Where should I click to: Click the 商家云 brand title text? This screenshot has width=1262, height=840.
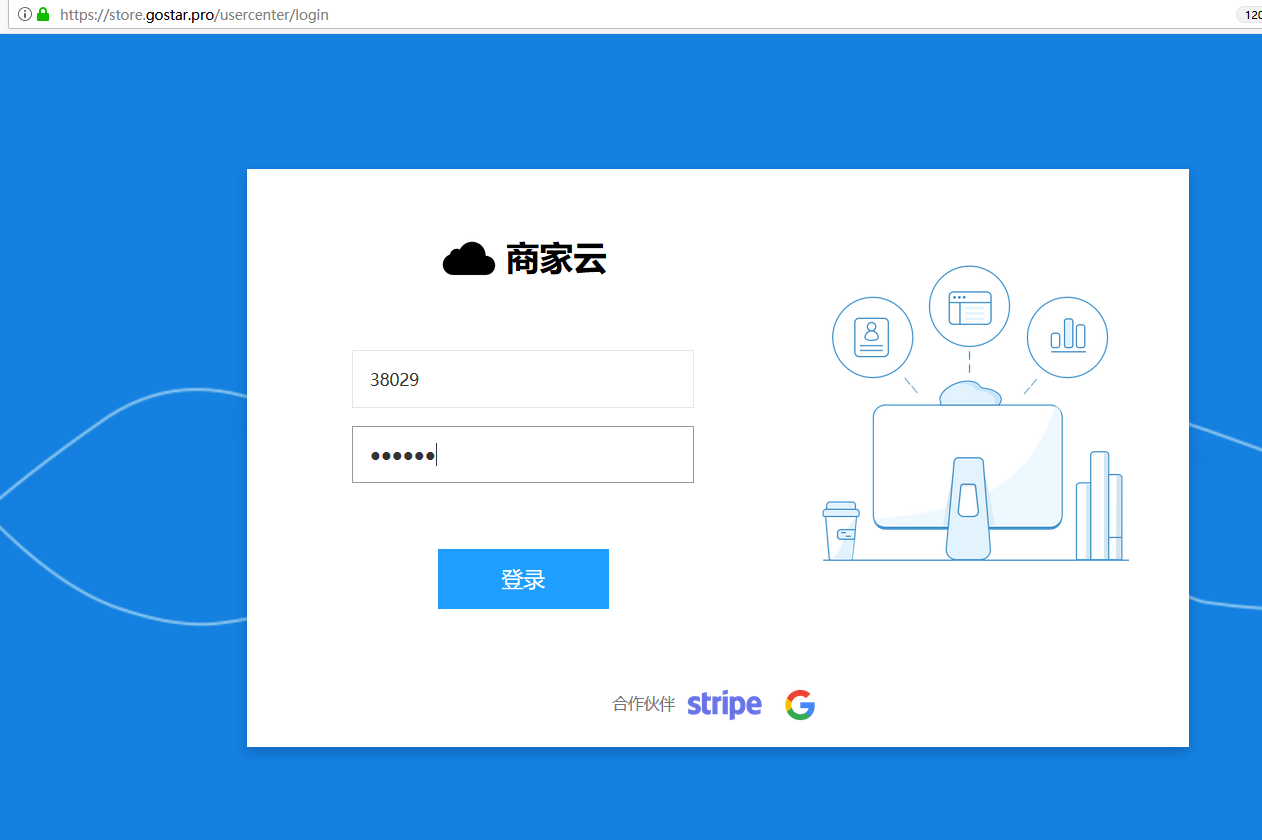tap(556, 259)
